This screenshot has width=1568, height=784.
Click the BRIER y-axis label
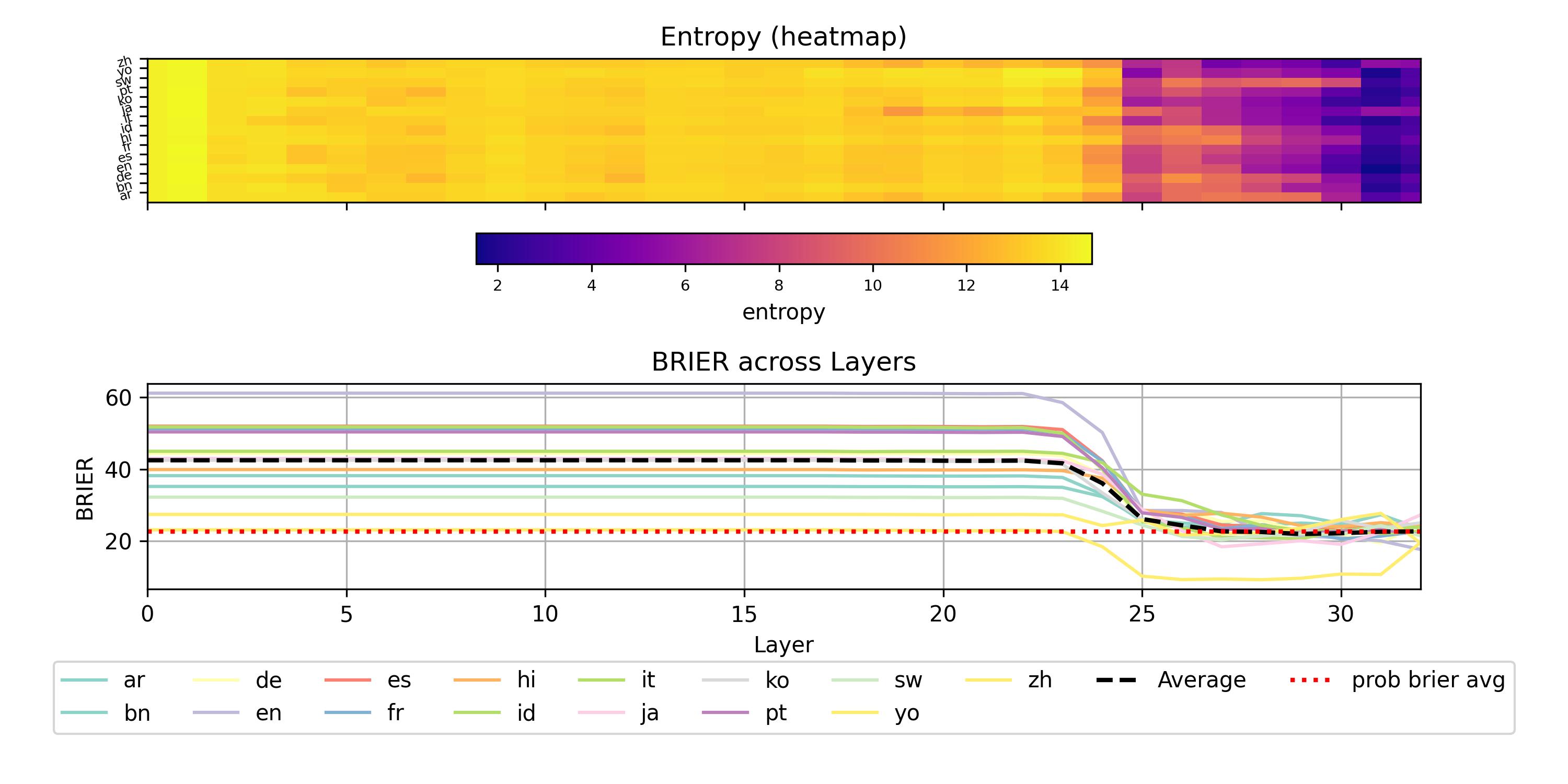[85, 488]
